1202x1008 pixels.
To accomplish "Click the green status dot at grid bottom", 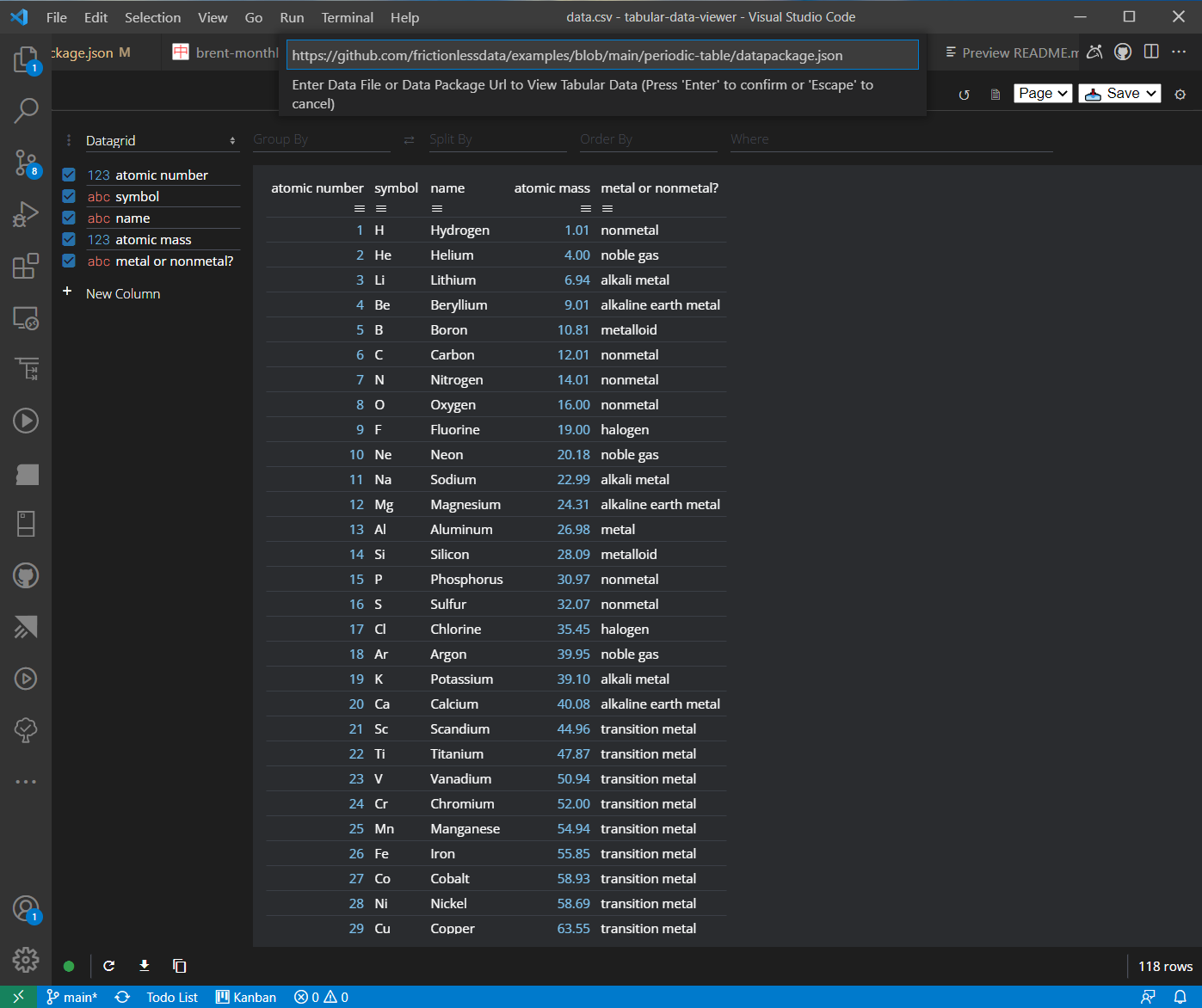I will click(x=69, y=966).
